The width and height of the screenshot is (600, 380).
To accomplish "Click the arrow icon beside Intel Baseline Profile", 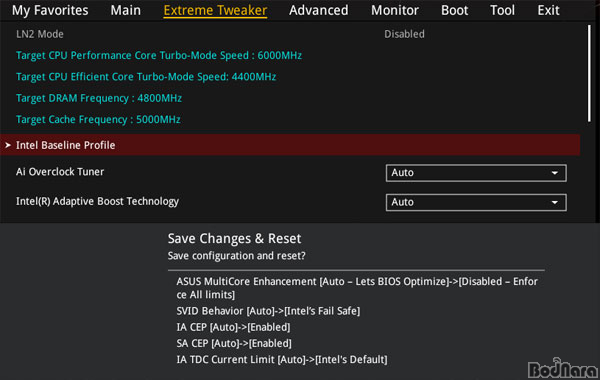I will [x=8, y=145].
